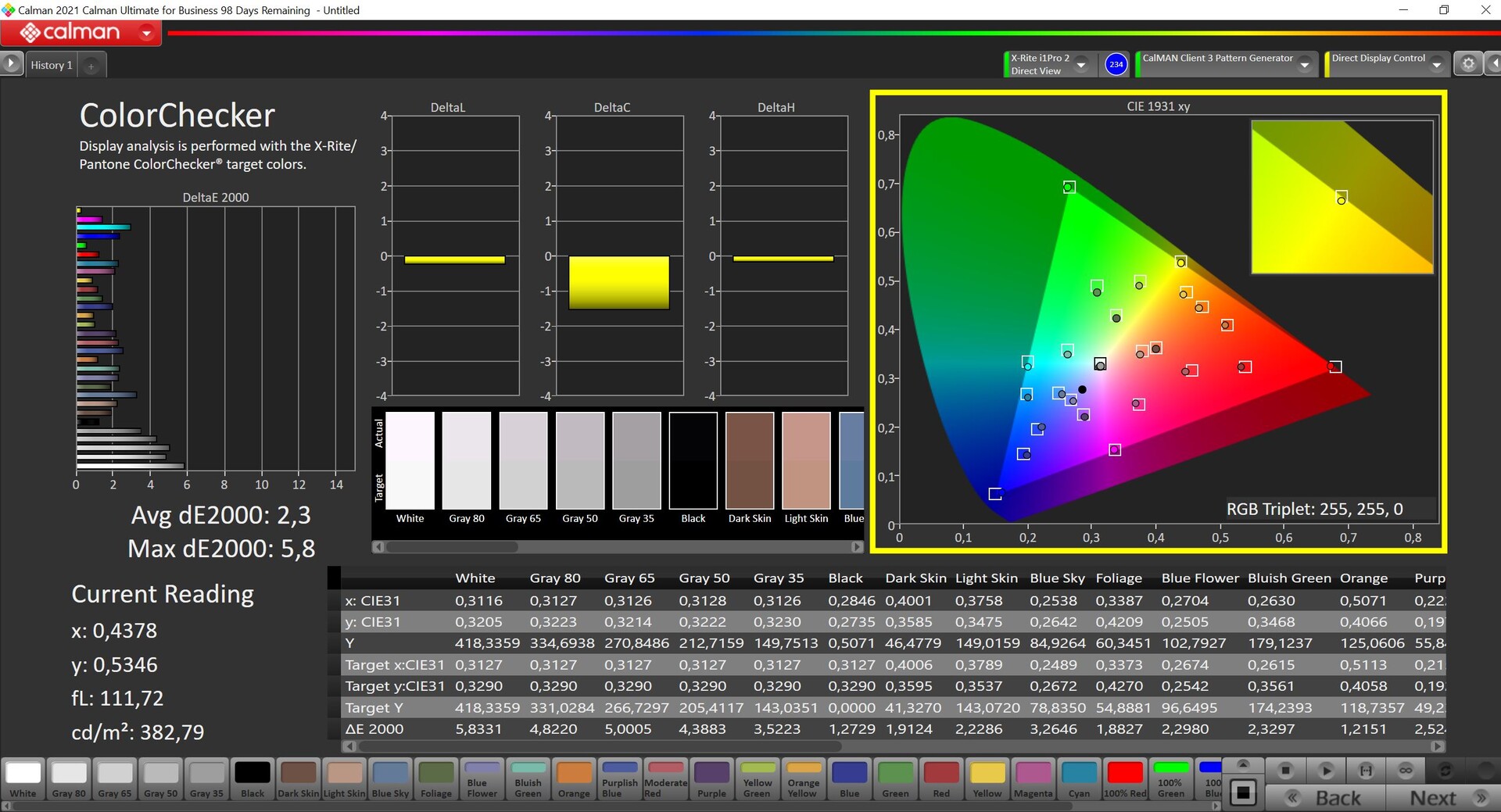1501x812 pixels.
Task: Click the infinity continuous-read icon
Action: 1406,771
